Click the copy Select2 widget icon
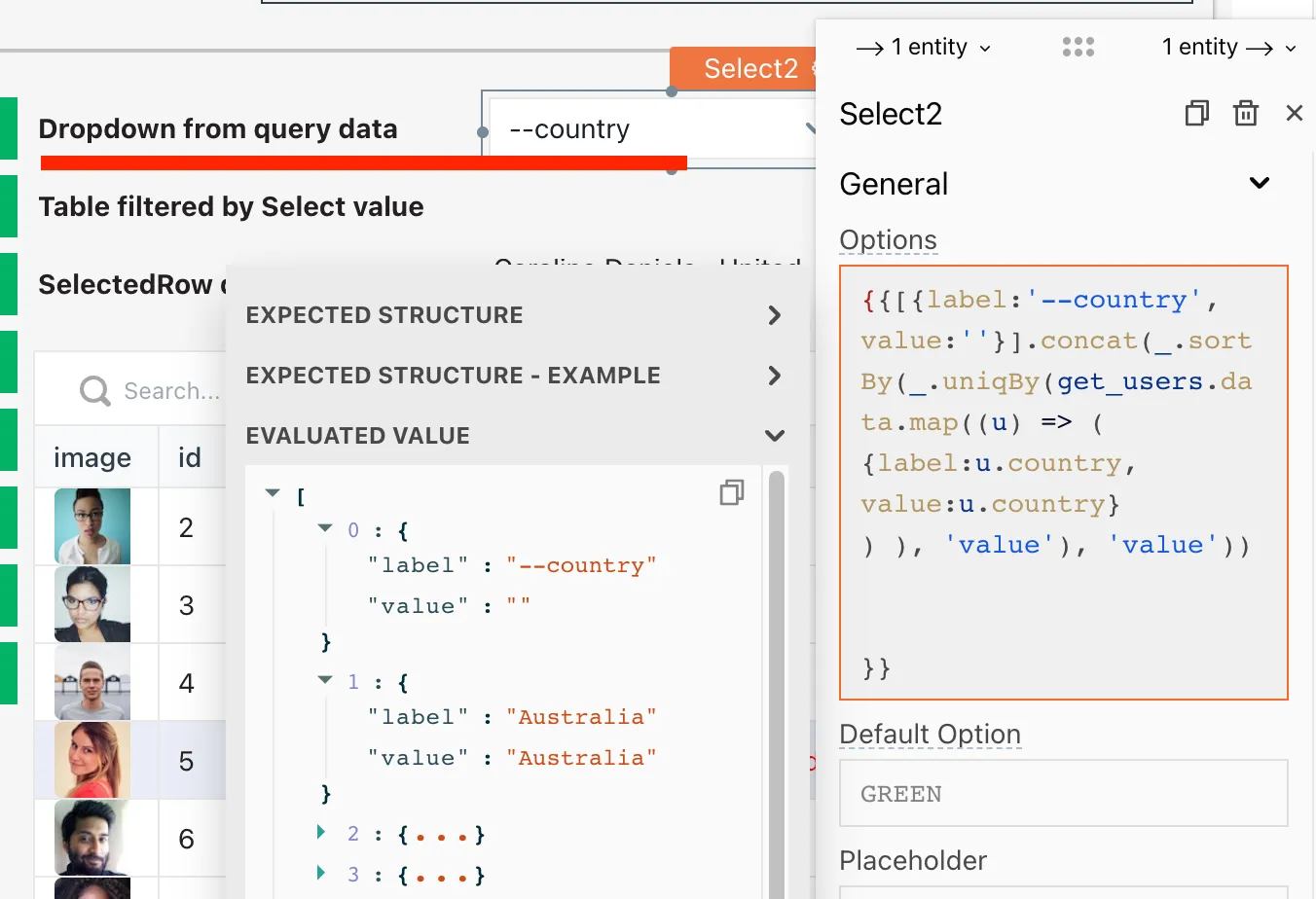This screenshot has width=1316, height=899. 1196,114
